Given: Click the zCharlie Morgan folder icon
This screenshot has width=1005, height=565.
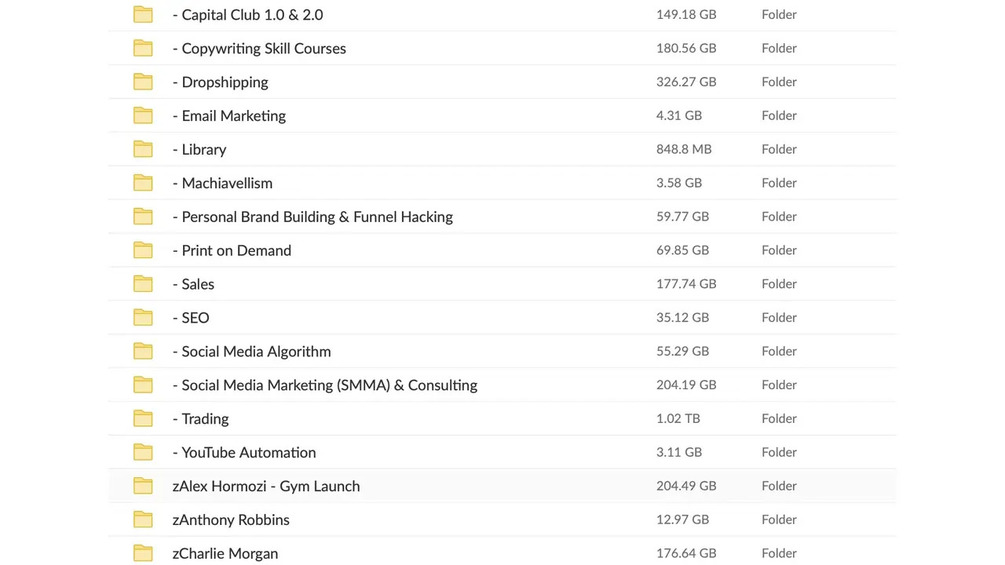Looking at the screenshot, I should pyautogui.click(x=143, y=553).
